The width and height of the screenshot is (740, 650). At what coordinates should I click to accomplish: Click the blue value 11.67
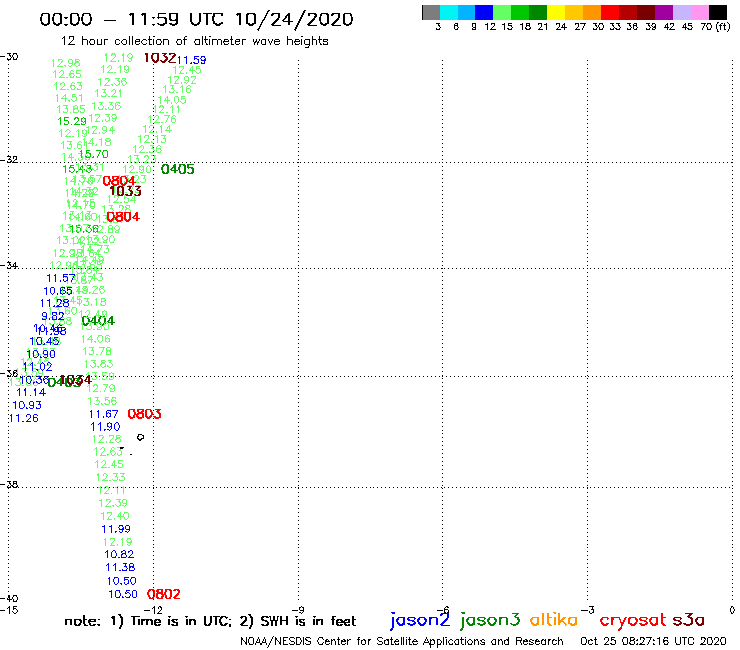[103, 414]
